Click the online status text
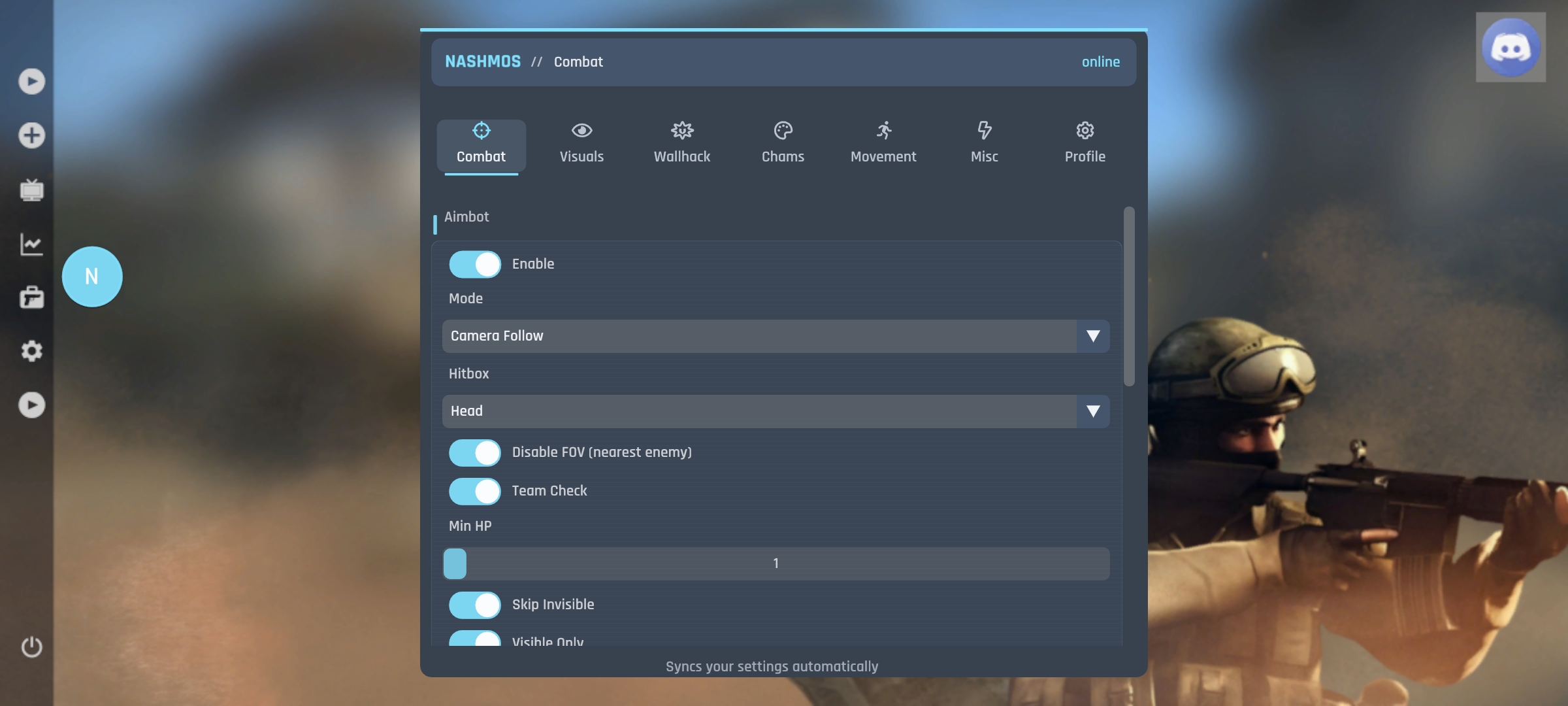The image size is (1568, 706). pos(1101,61)
